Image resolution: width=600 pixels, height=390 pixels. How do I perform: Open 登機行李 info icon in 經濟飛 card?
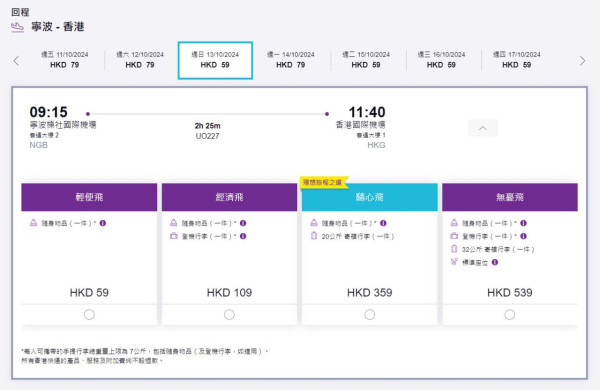pos(243,236)
